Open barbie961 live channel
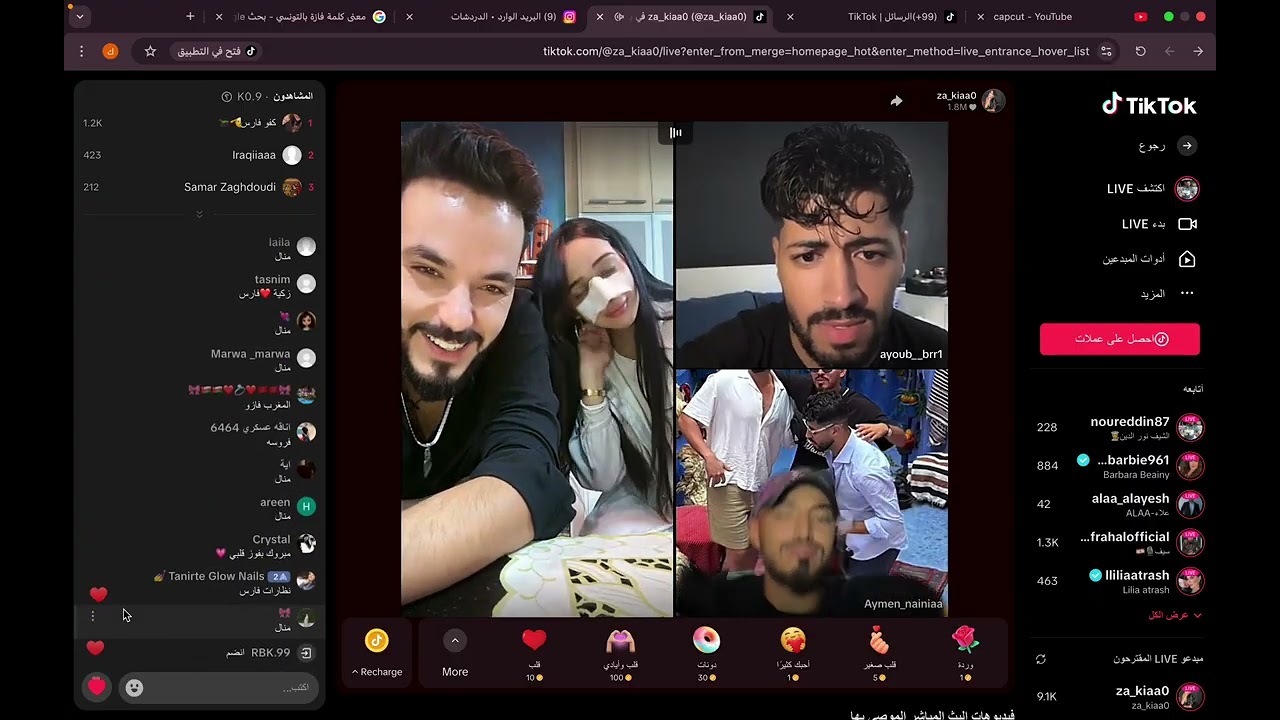 pos(1120,466)
